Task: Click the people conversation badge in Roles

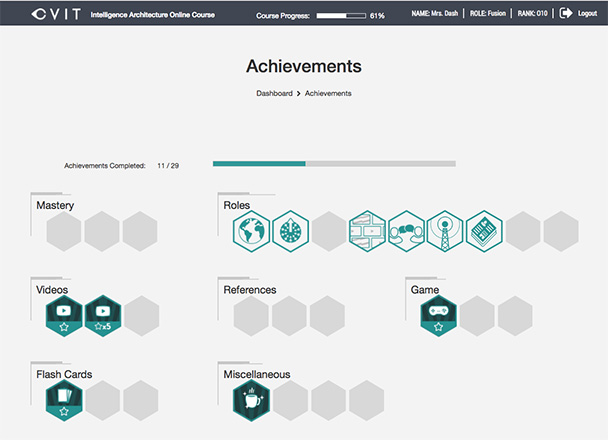Action: click(406, 231)
